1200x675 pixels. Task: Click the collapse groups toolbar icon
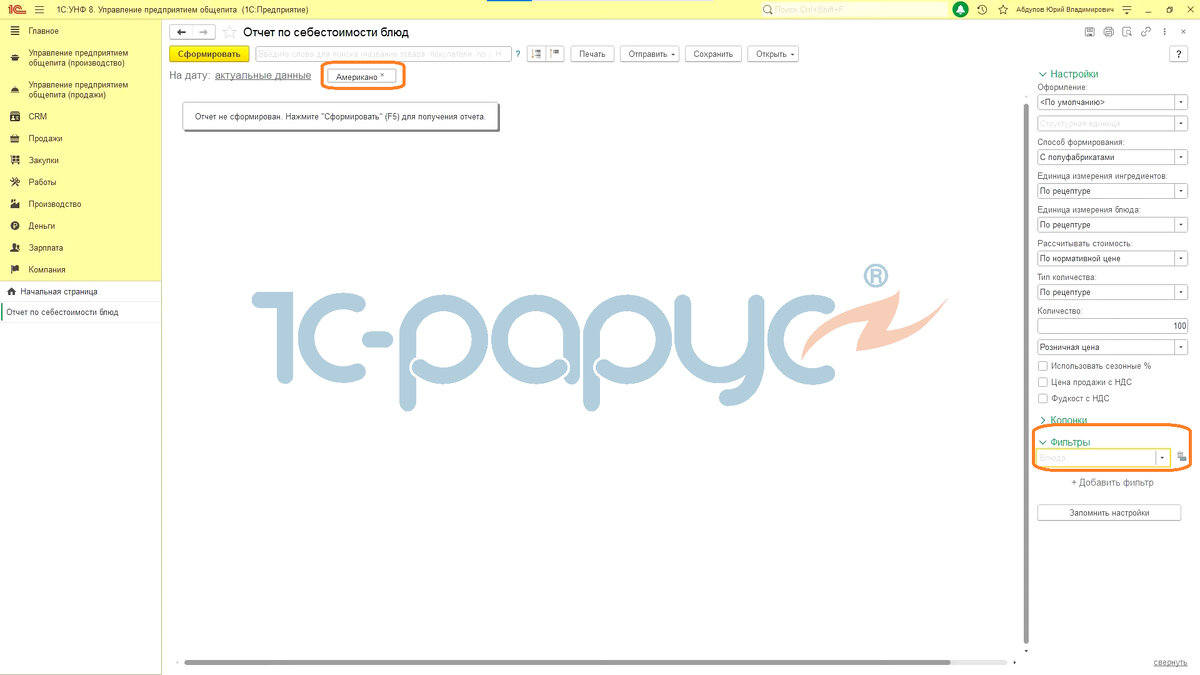[555, 54]
